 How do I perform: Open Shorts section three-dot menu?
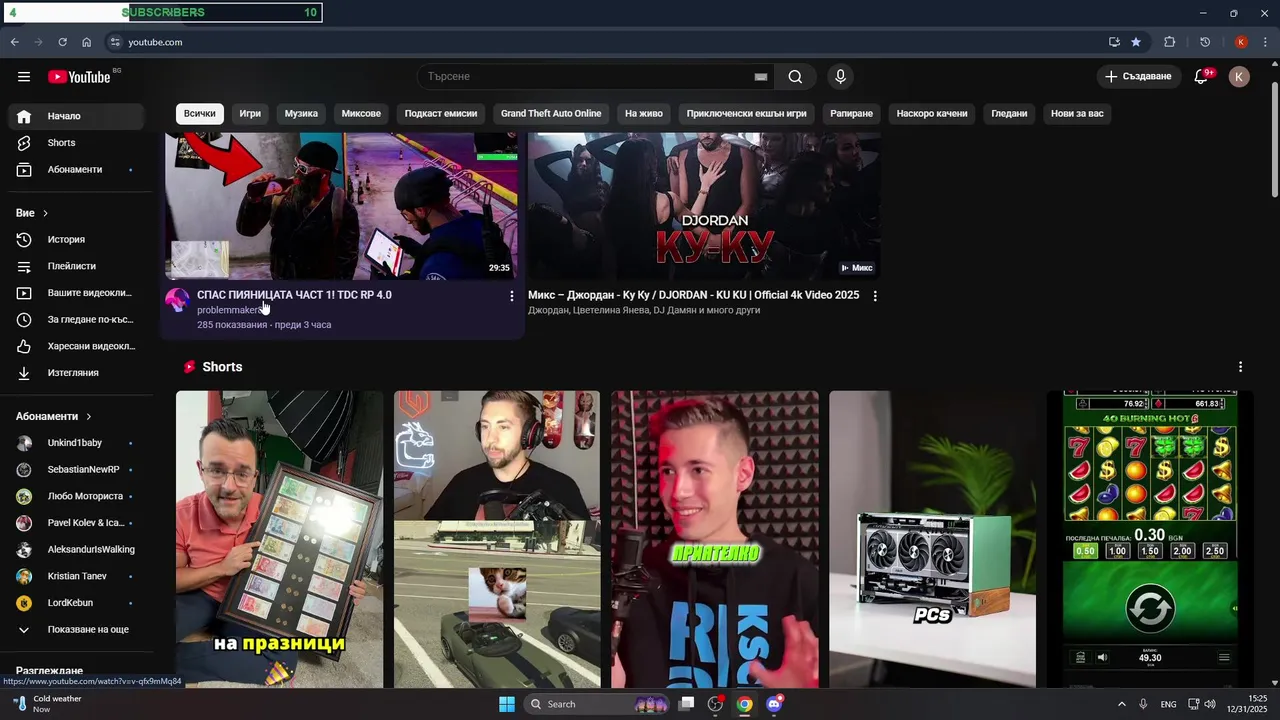(x=1240, y=367)
